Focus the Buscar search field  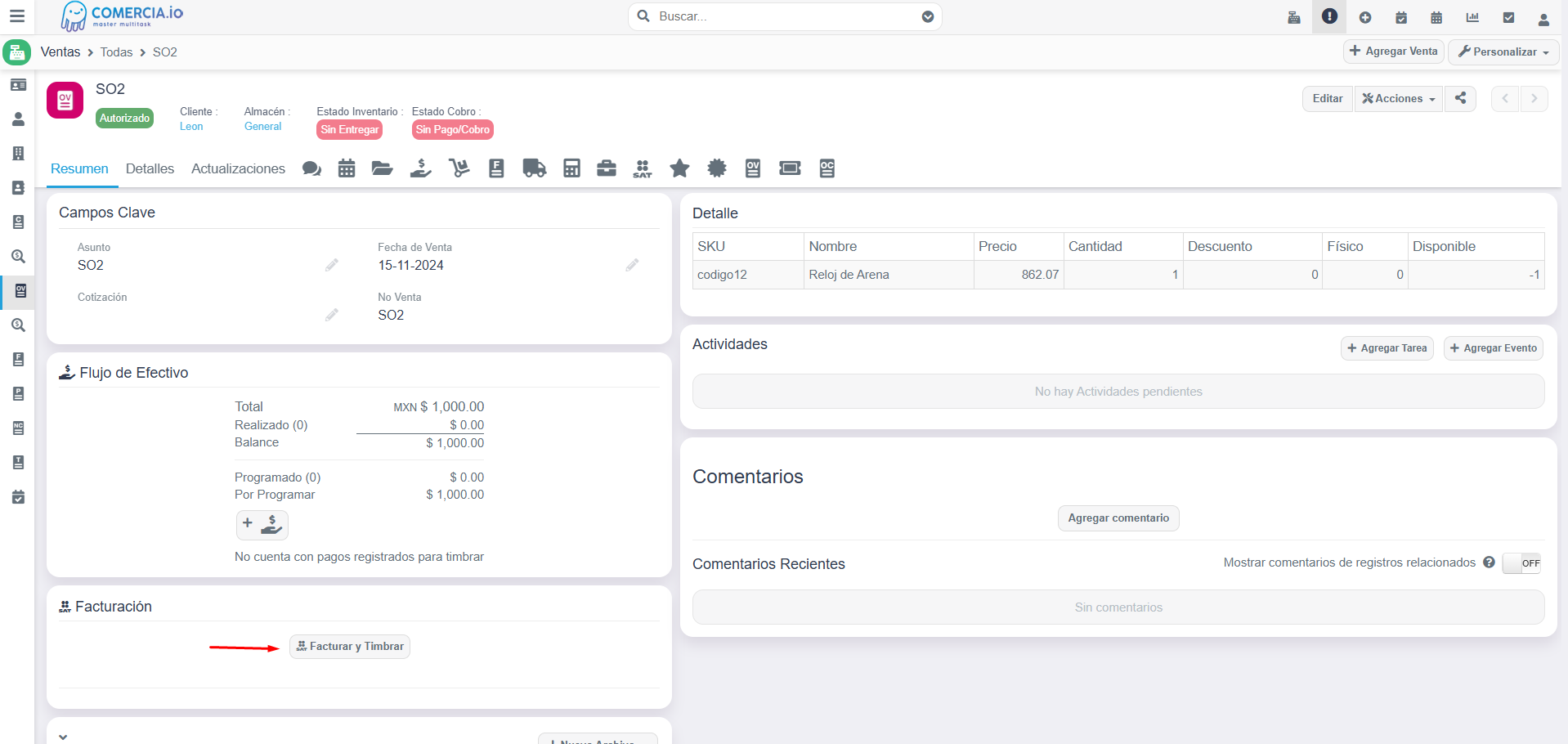click(x=785, y=16)
